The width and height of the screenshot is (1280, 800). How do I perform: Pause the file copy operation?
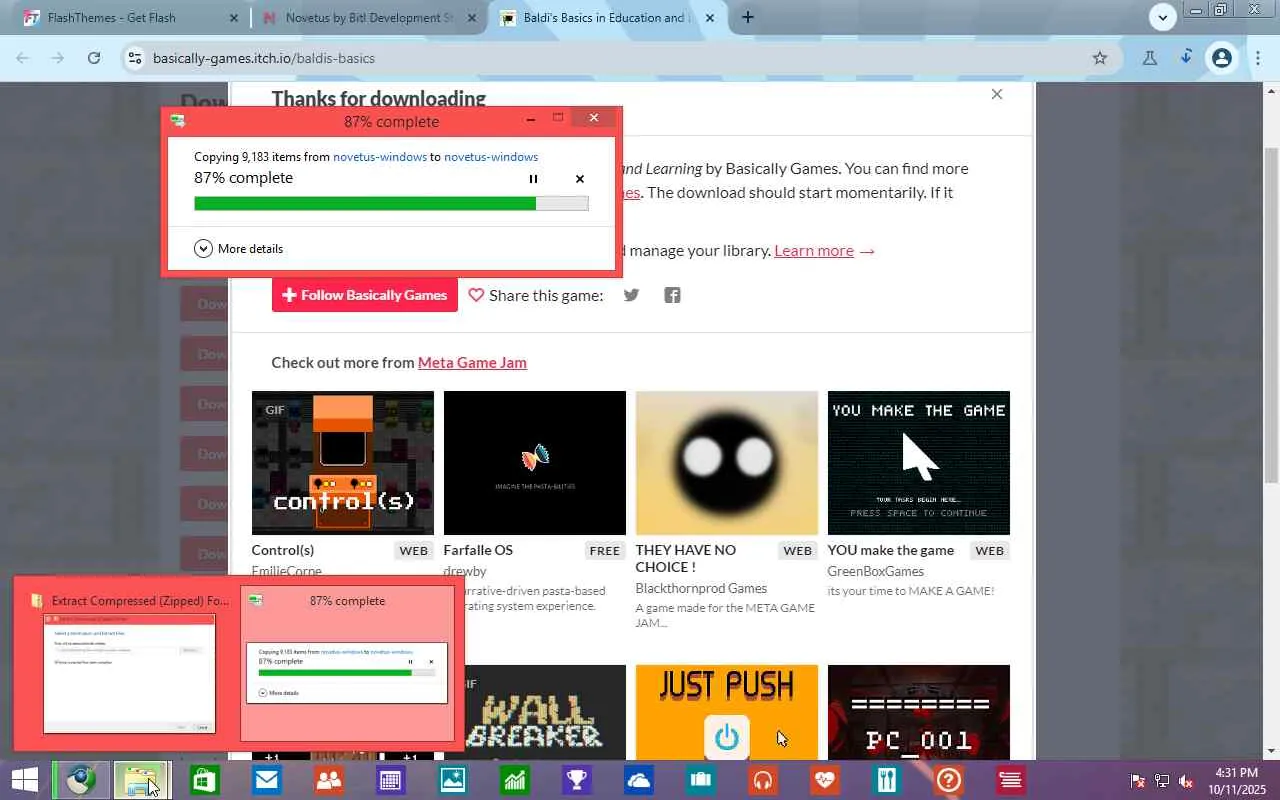[x=533, y=179]
